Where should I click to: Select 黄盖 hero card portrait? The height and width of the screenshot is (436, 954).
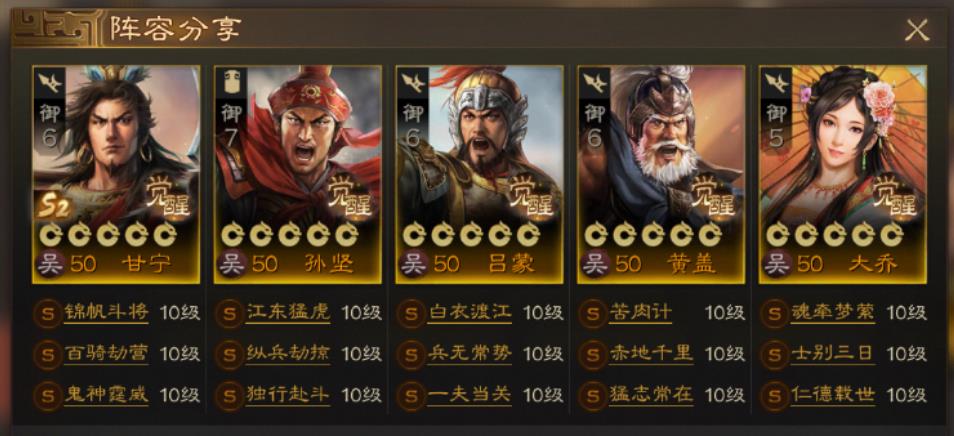pyautogui.click(x=661, y=175)
